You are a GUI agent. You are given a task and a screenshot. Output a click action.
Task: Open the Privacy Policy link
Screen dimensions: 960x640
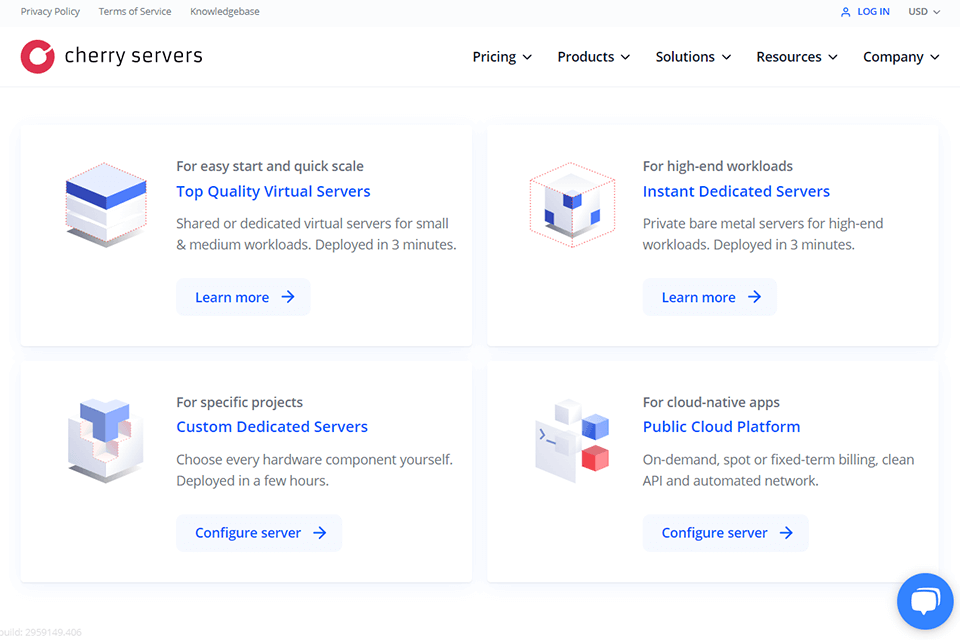(50, 12)
